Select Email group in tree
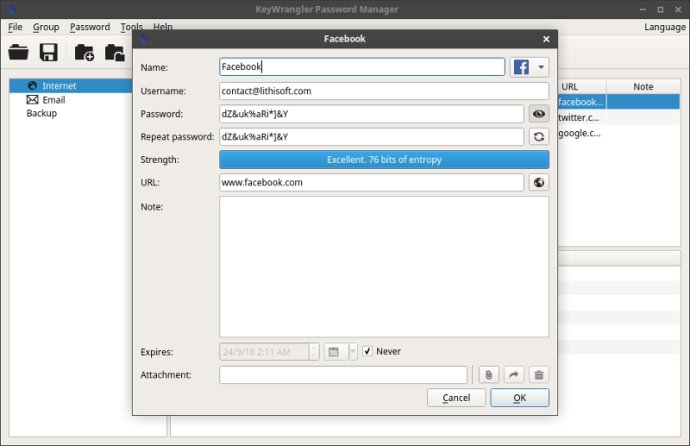Image resolution: width=690 pixels, height=446 pixels. coord(54,100)
